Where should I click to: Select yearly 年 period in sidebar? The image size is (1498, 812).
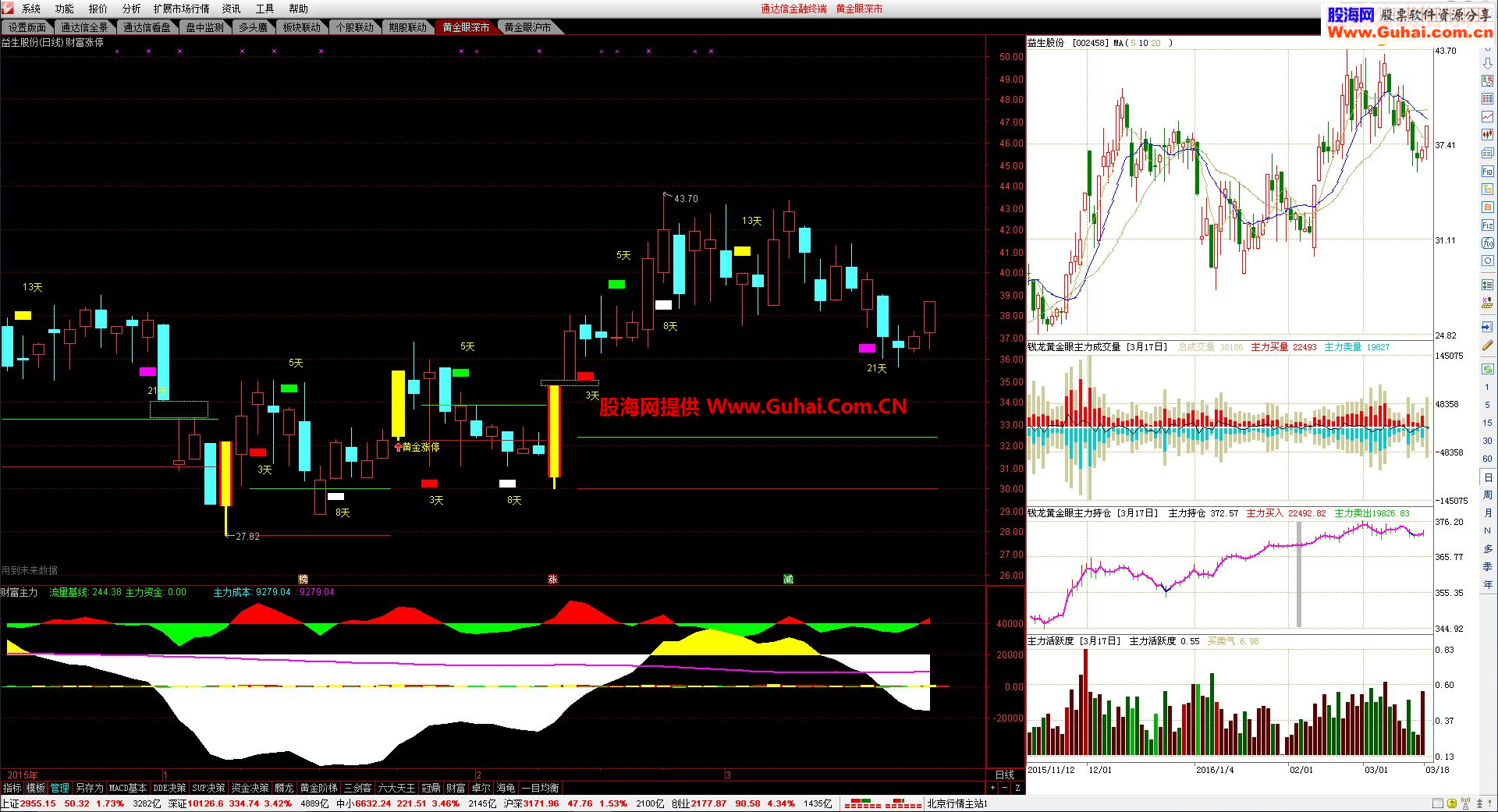click(1487, 584)
